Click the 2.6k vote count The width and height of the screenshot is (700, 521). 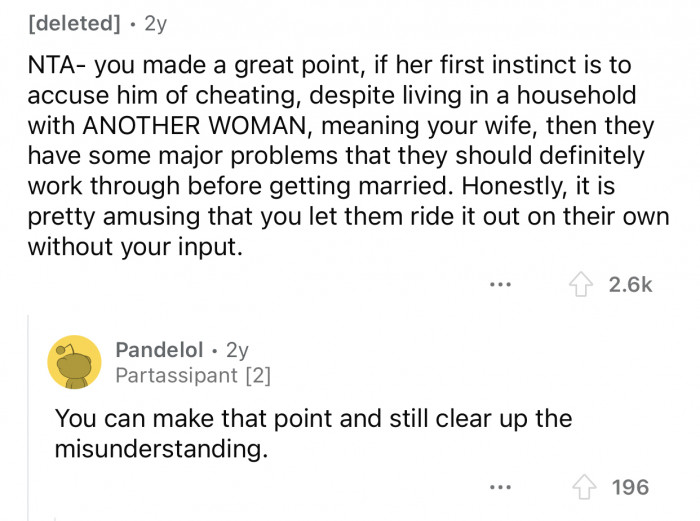tap(630, 285)
